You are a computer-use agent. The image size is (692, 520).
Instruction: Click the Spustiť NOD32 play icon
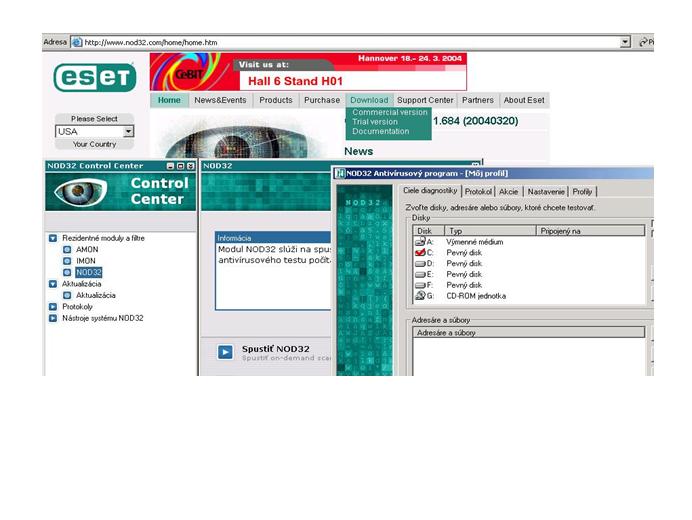point(225,351)
